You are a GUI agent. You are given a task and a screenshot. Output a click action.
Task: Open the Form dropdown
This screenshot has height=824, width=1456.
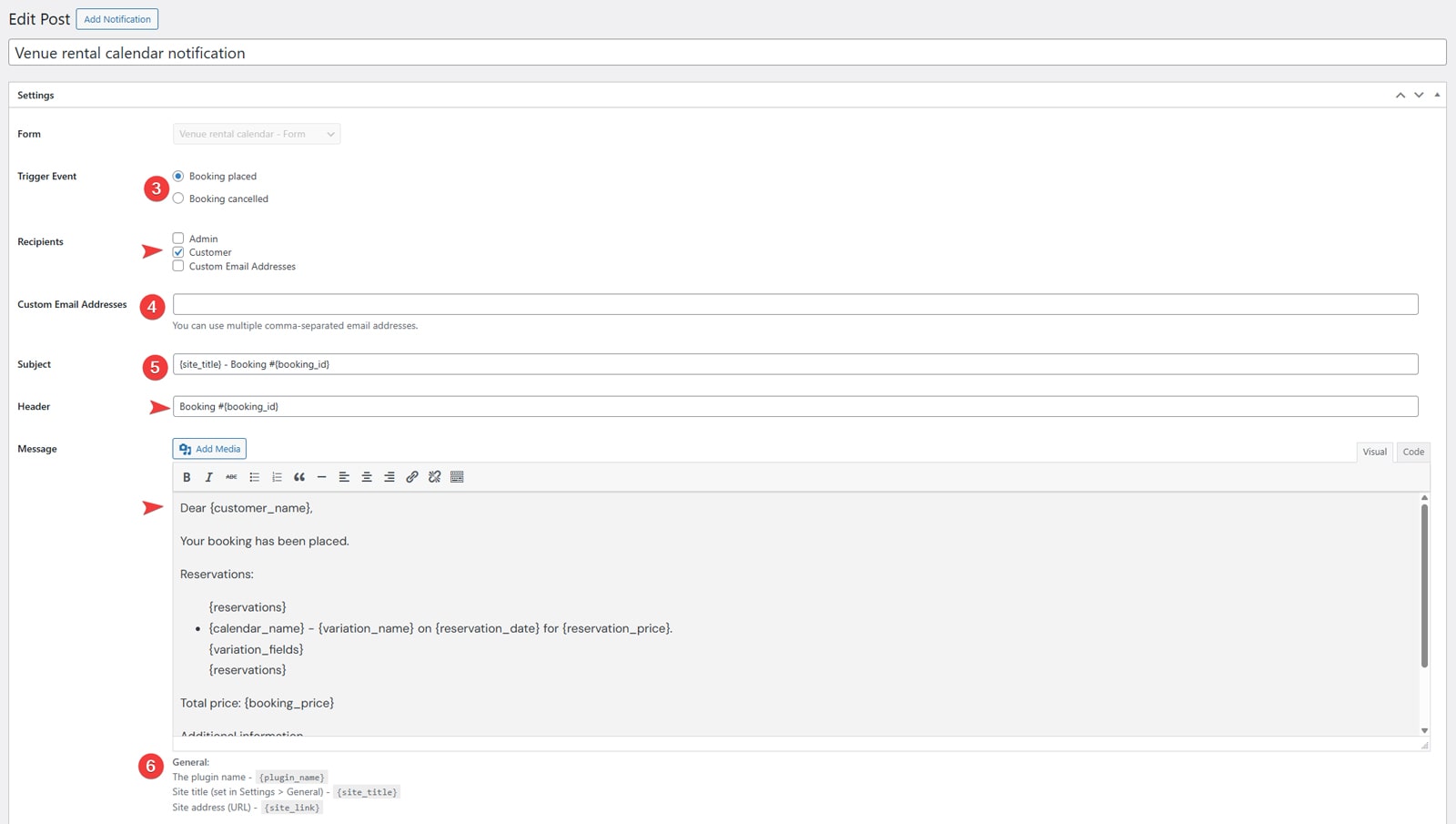click(x=257, y=134)
